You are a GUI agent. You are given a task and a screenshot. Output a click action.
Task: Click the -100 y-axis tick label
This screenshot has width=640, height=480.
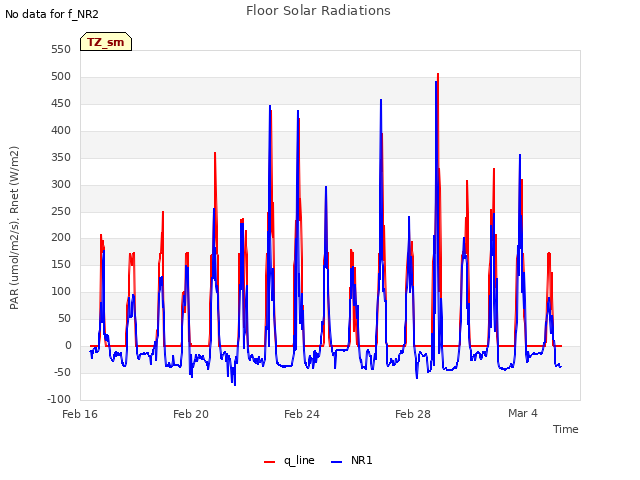pyautogui.click(x=59, y=400)
